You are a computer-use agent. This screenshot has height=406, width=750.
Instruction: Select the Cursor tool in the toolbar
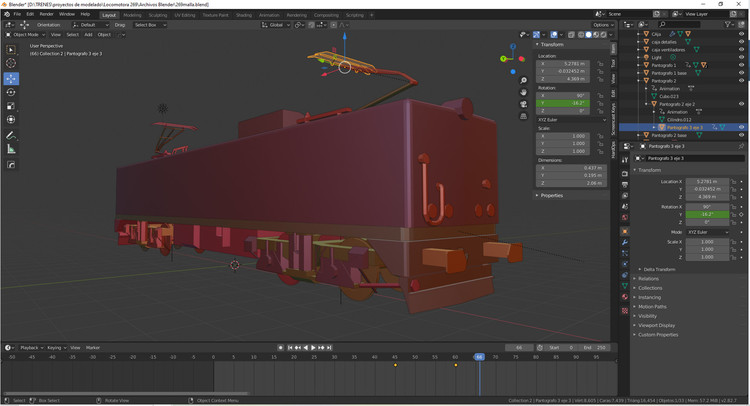pyautogui.click(x=11, y=63)
